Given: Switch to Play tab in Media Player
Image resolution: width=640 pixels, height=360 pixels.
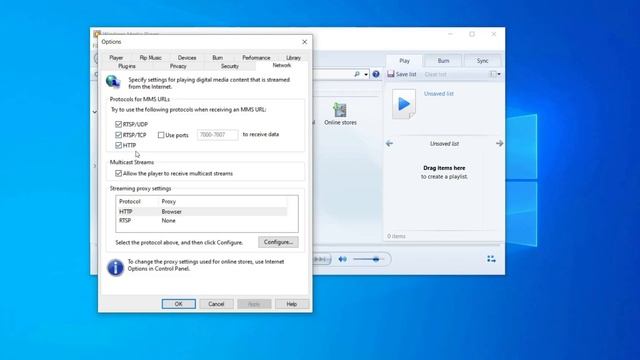Looking at the screenshot, I should coord(404,61).
